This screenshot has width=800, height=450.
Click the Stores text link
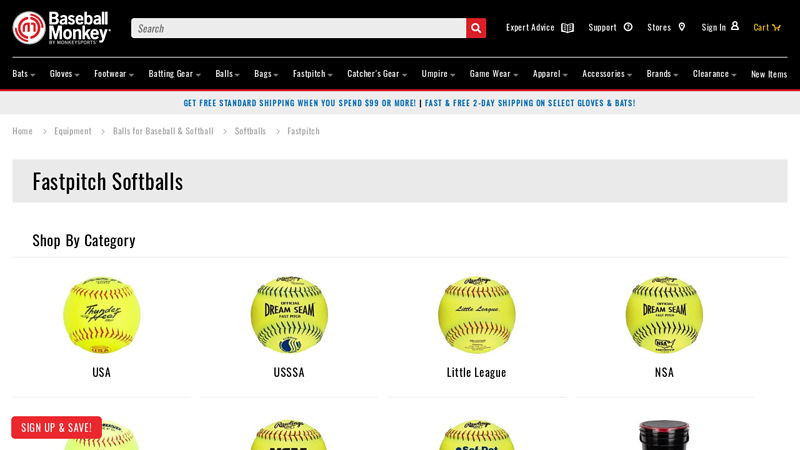[x=659, y=28]
